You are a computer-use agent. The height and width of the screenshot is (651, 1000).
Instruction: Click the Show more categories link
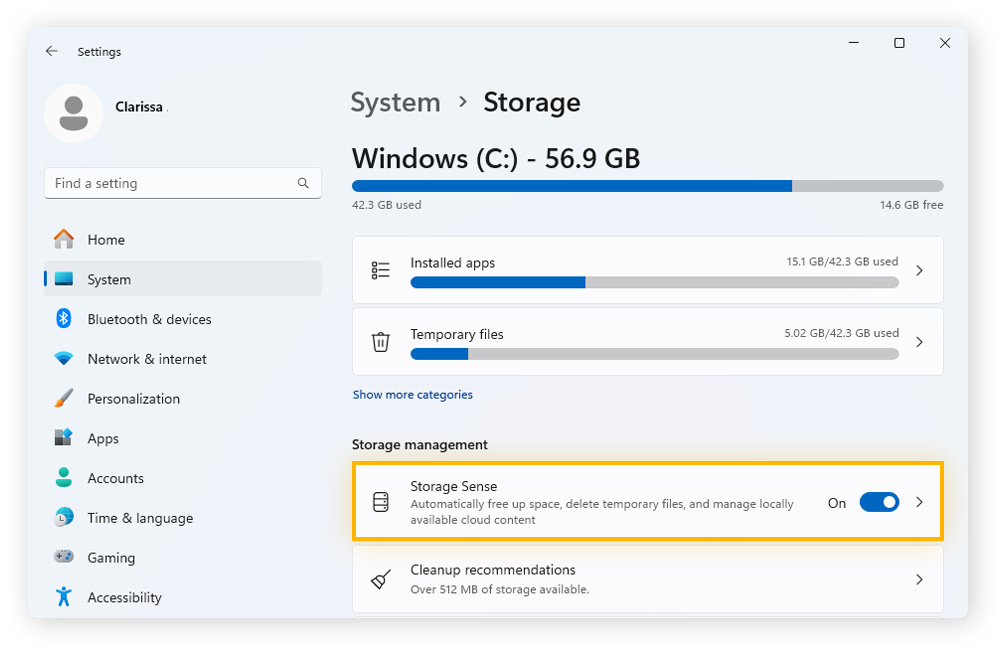[412, 394]
